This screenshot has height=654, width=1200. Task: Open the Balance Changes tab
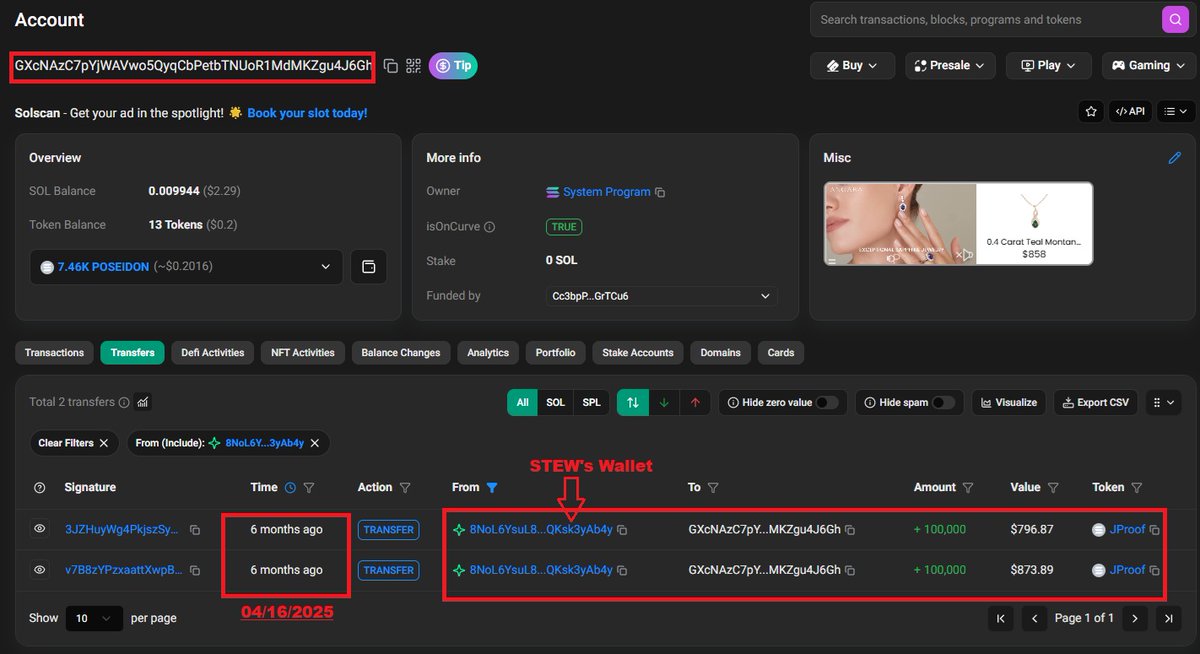tap(400, 353)
